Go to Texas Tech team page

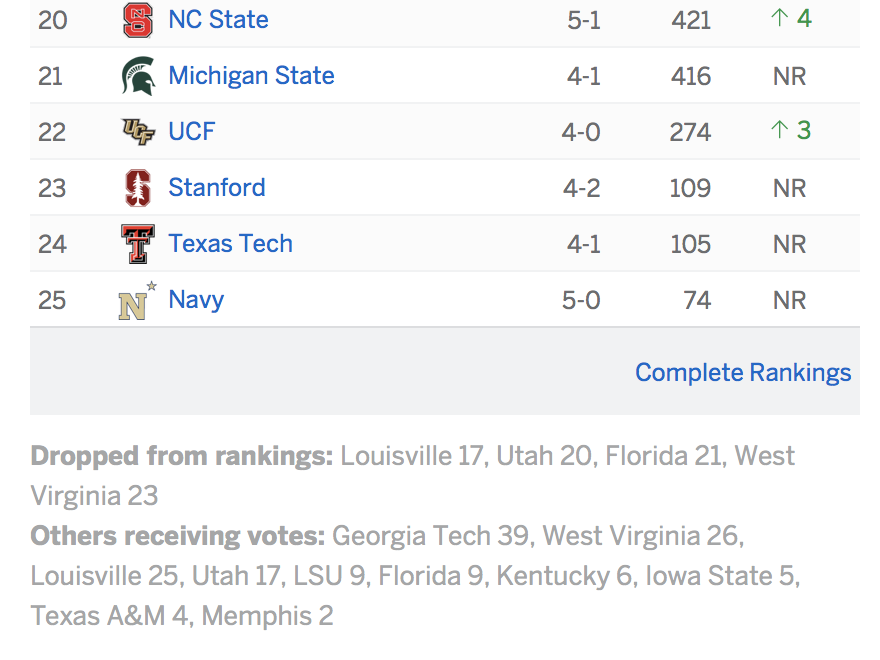(231, 244)
